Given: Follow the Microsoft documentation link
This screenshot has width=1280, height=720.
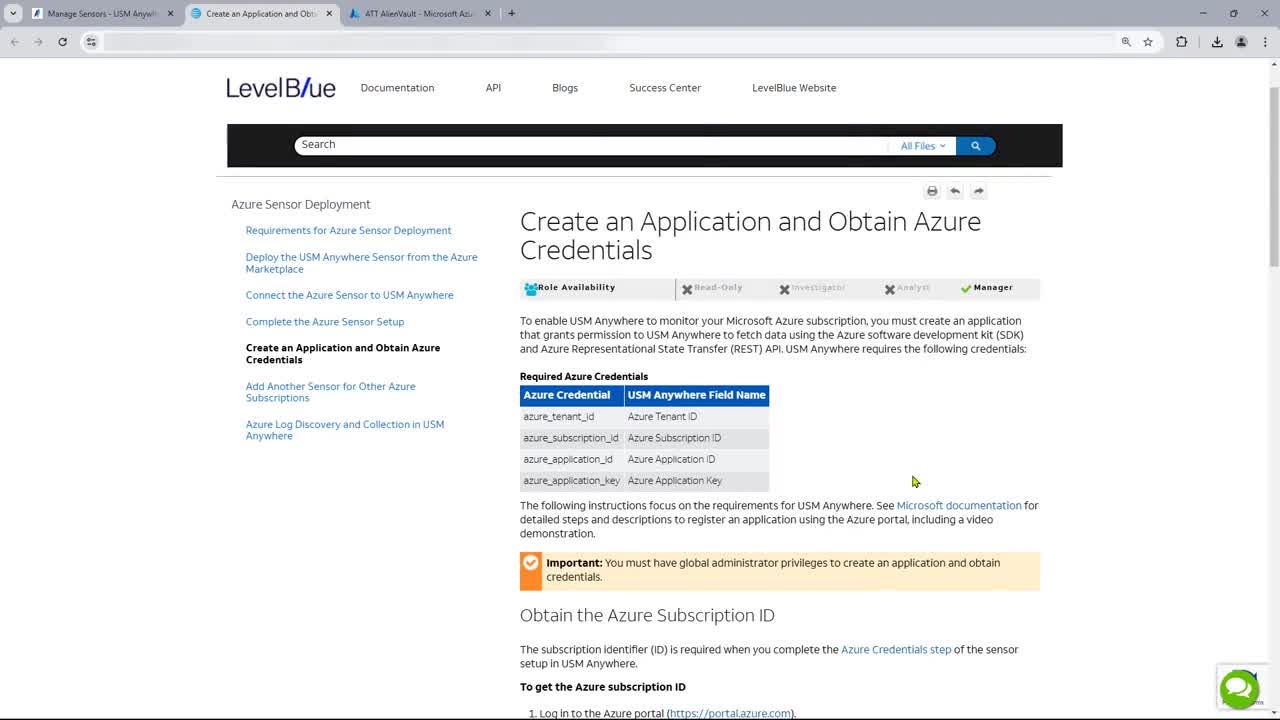Looking at the screenshot, I should click(959, 506).
